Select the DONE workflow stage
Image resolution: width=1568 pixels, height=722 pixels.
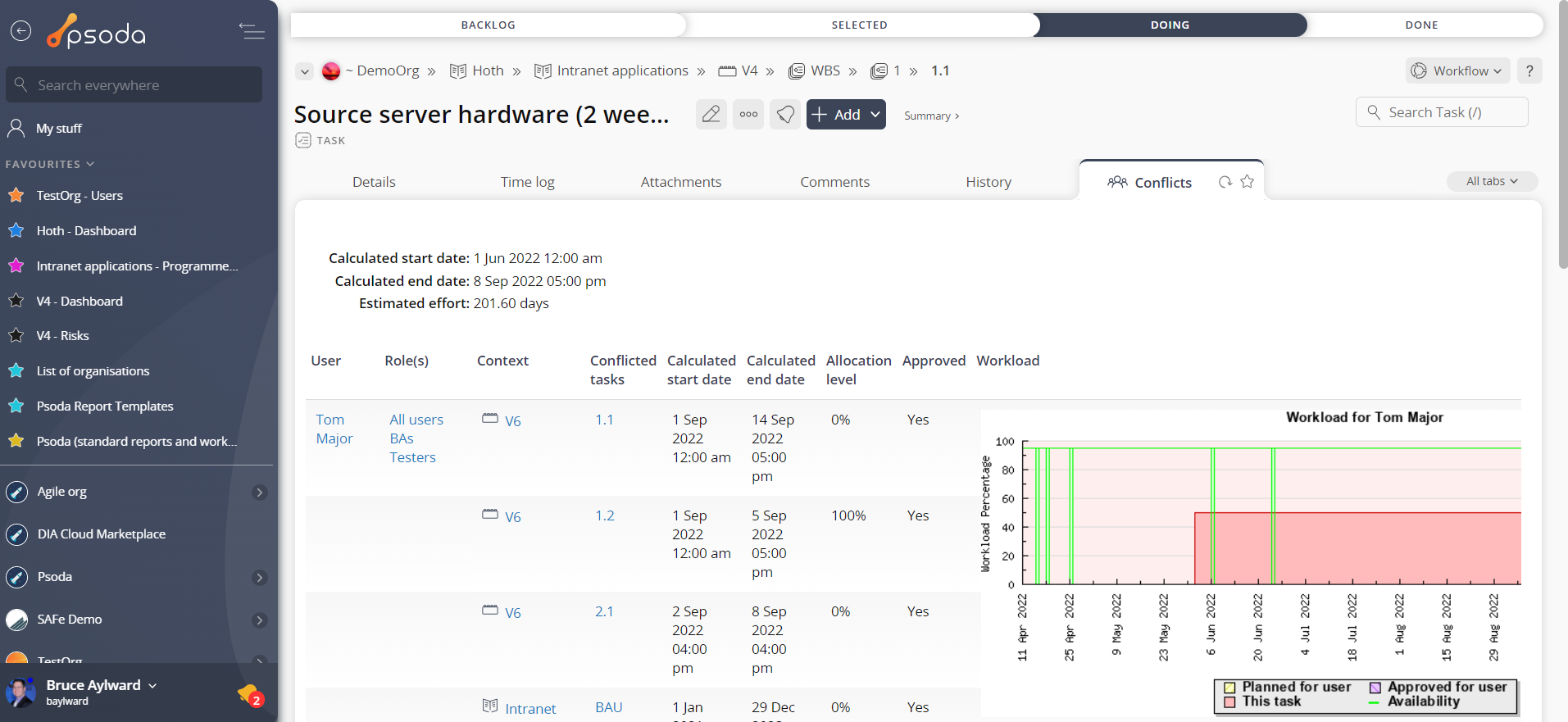pyautogui.click(x=1421, y=25)
